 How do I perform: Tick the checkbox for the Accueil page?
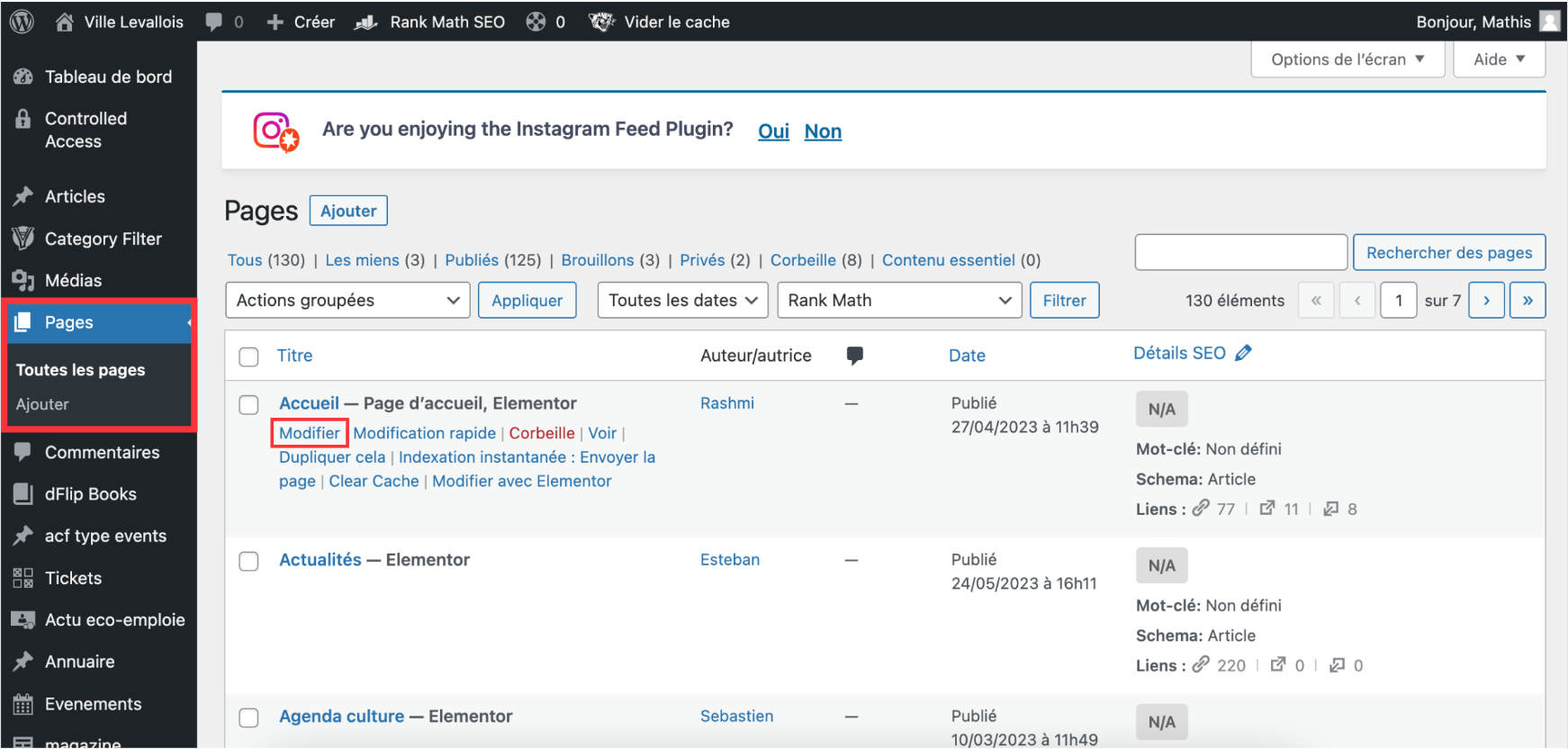249,405
